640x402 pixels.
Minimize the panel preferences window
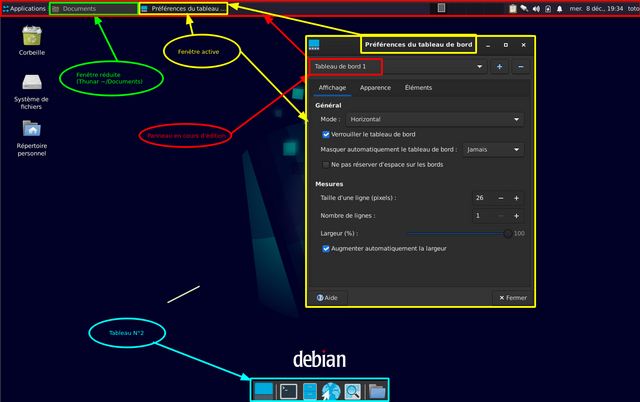(488, 45)
